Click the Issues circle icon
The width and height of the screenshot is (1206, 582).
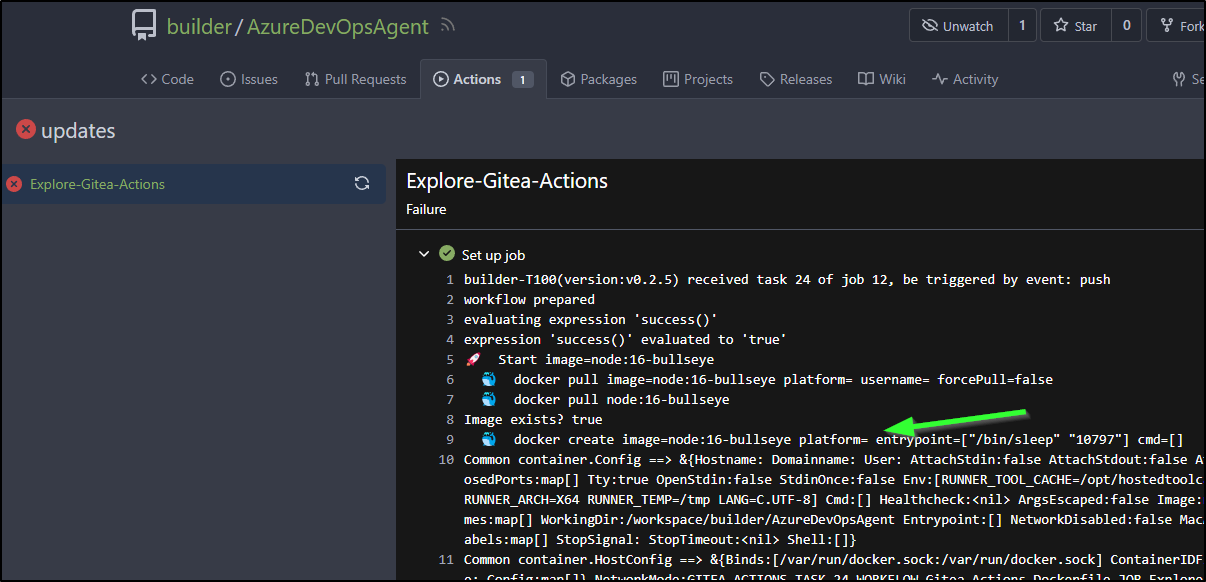pyautogui.click(x=228, y=79)
